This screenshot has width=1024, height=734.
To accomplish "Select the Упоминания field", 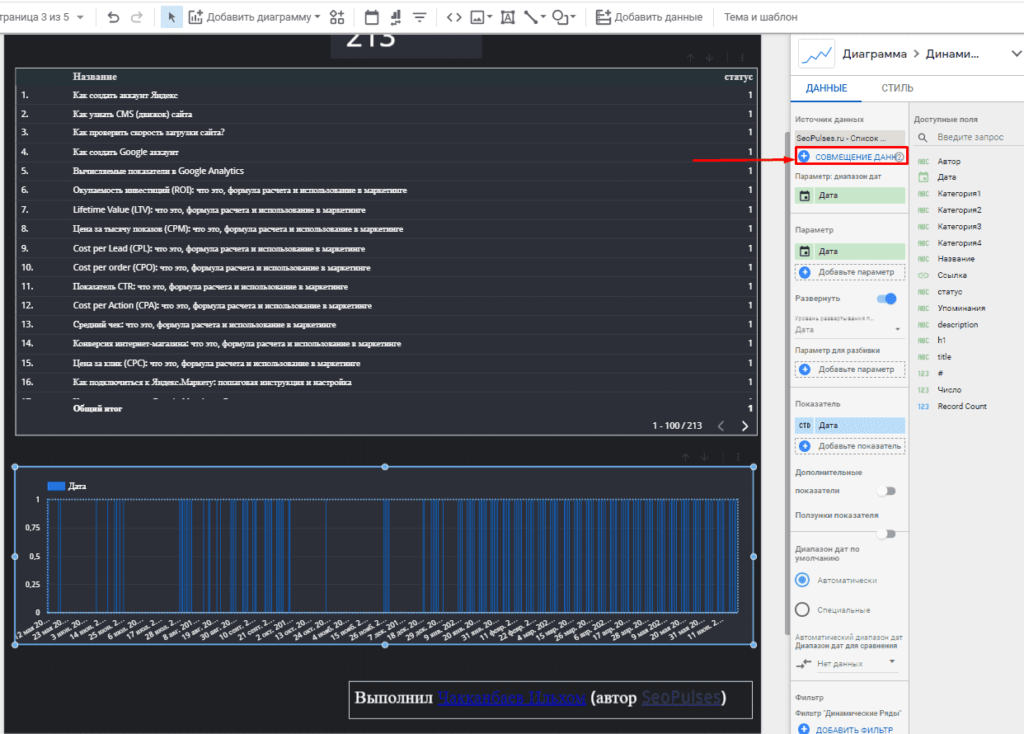I will (961, 308).
